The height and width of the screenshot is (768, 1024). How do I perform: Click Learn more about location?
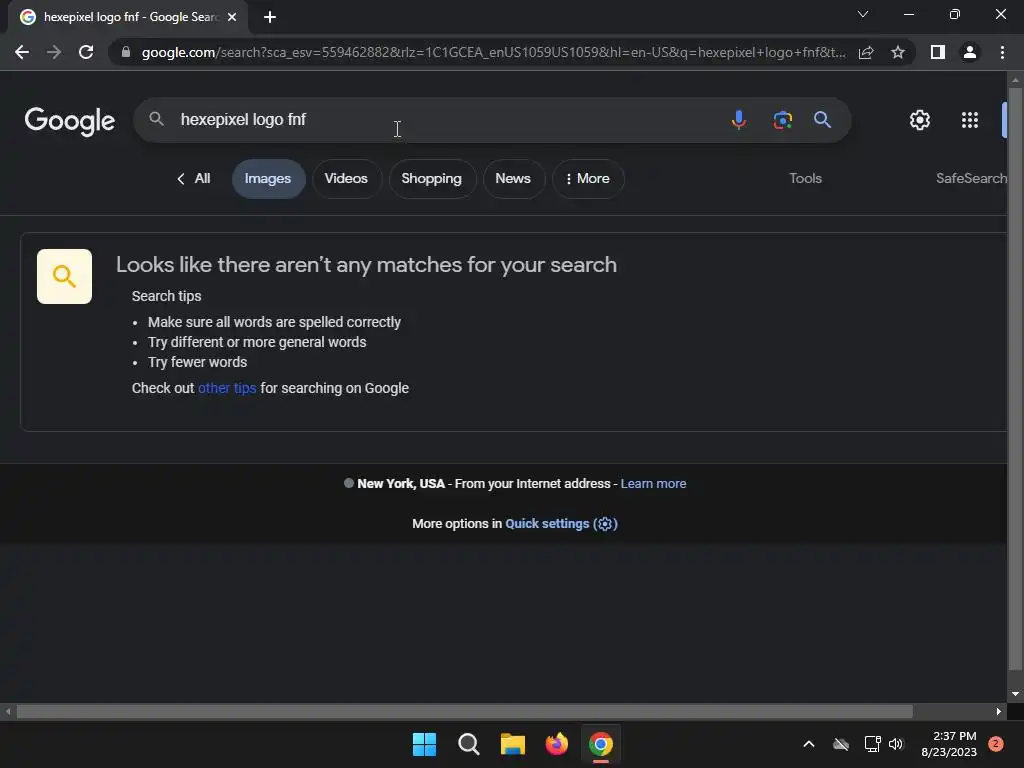click(653, 484)
